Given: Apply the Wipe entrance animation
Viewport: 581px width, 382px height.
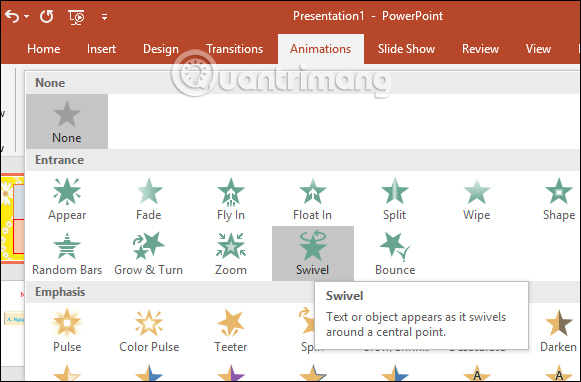Looking at the screenshot, I should tap(477, 199).
